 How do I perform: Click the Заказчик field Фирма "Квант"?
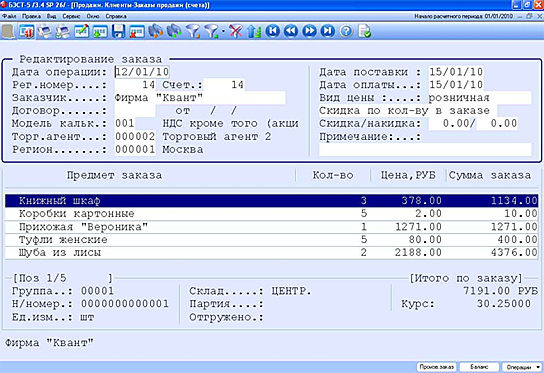coord(200,98)
